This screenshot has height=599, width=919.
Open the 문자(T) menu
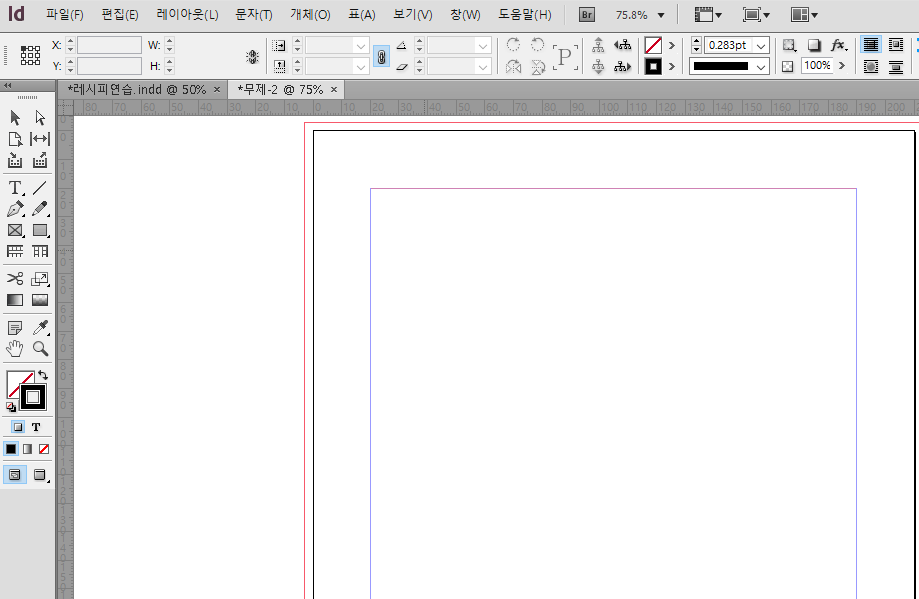(x=254, y=15)
